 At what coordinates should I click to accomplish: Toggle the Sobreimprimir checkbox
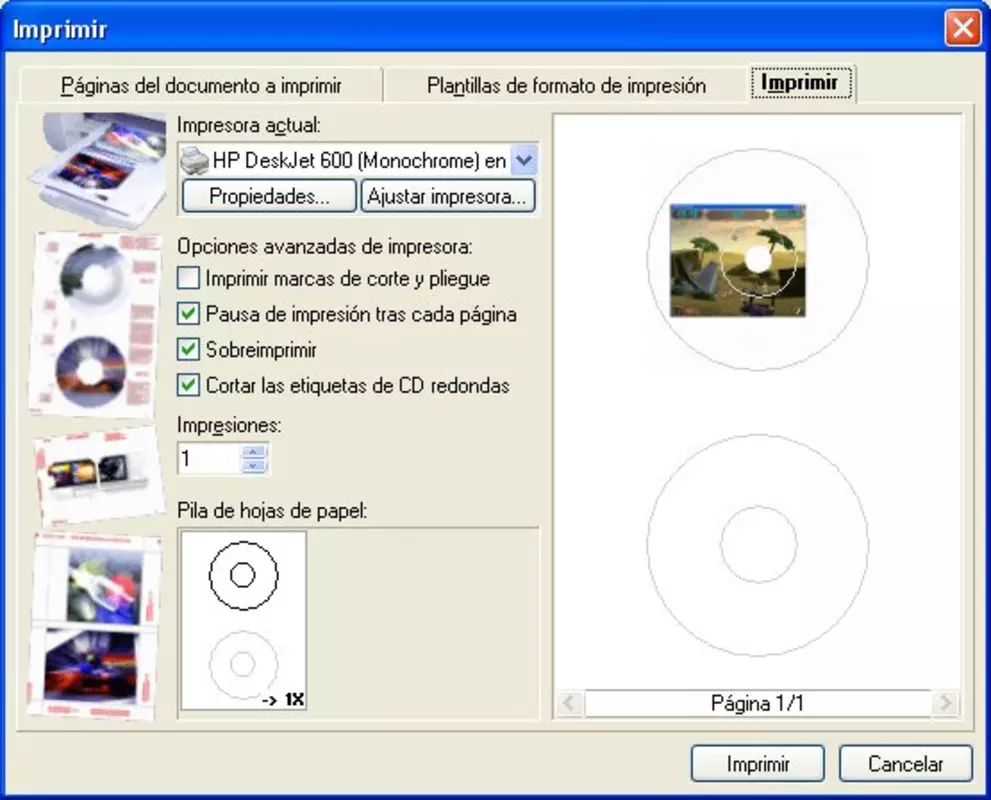[188, 349]
